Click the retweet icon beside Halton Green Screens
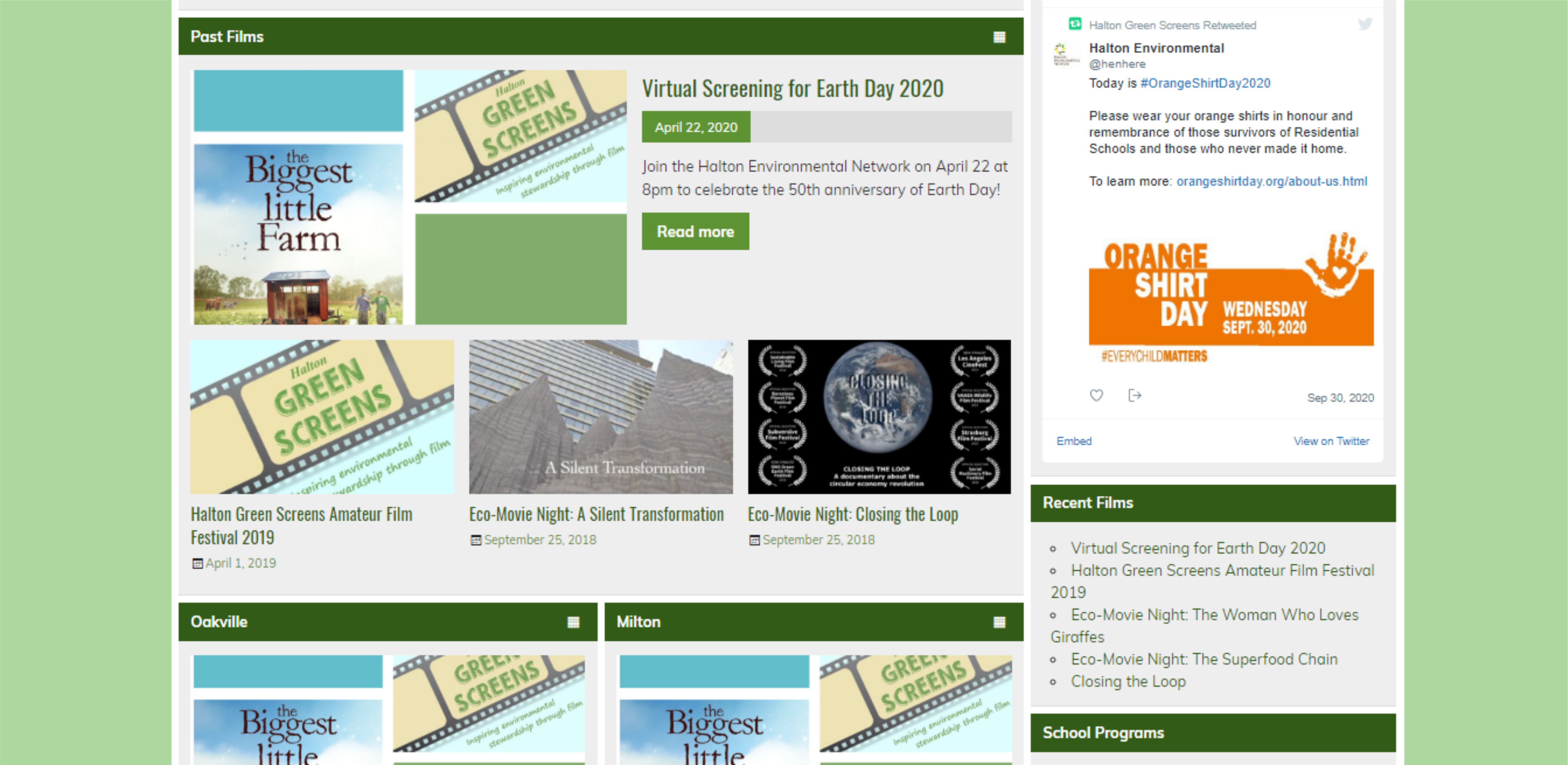1568x765 pixels. [x=1075, y=24]
